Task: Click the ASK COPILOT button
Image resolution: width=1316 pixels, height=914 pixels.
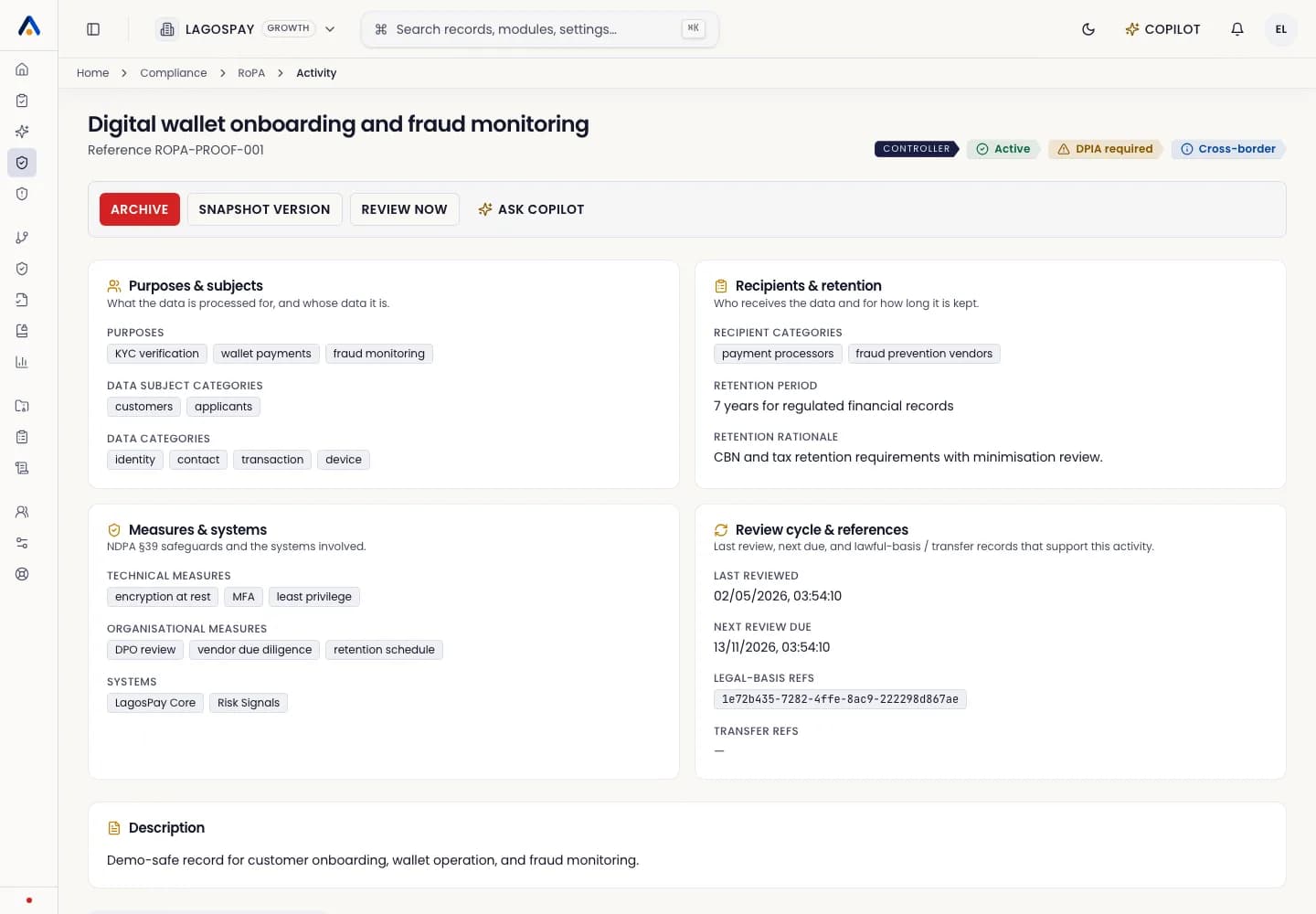Action: pyautogui.click(x=531, y=209)
